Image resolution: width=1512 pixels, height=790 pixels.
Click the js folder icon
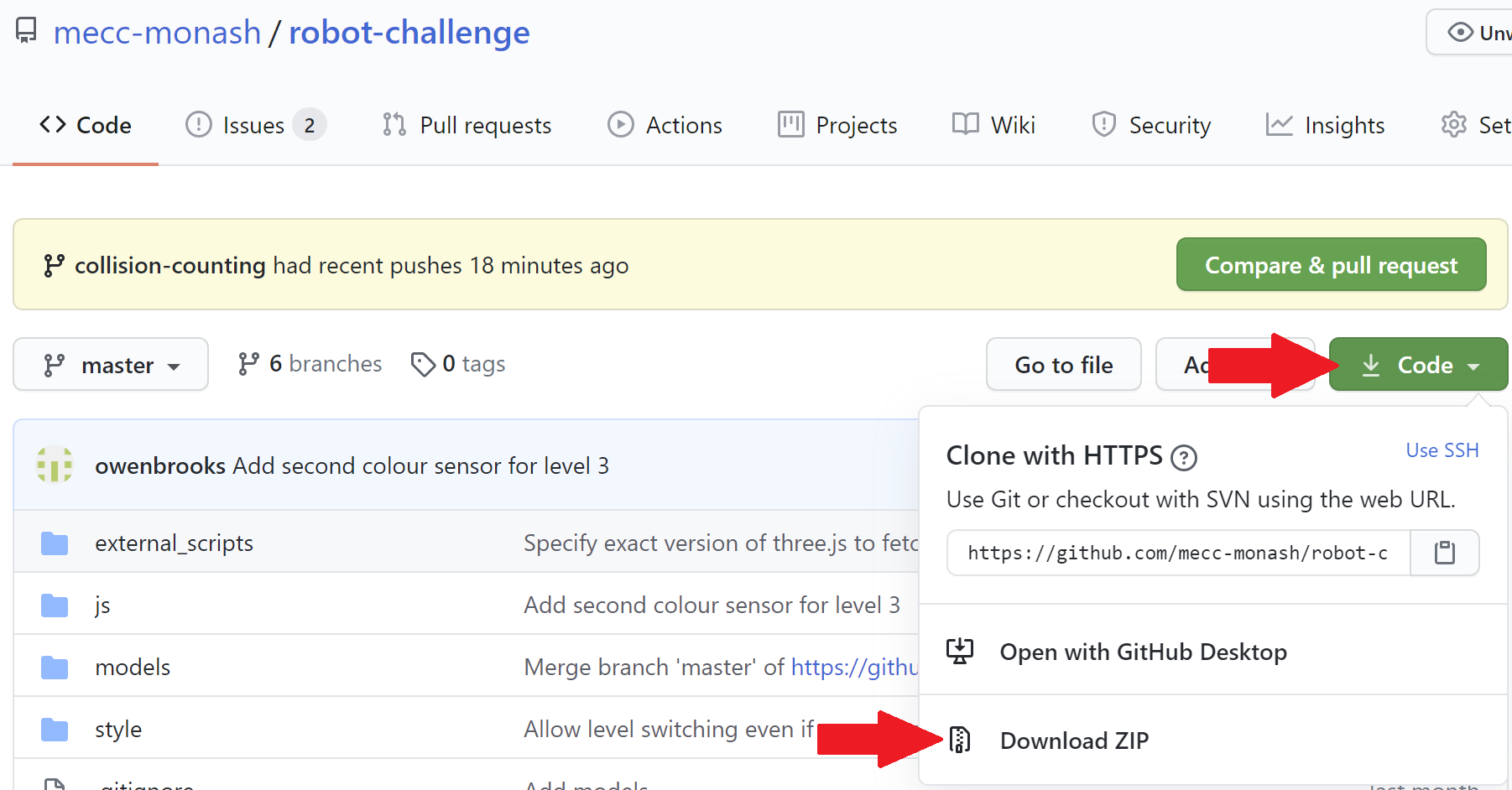coord(55,605)
